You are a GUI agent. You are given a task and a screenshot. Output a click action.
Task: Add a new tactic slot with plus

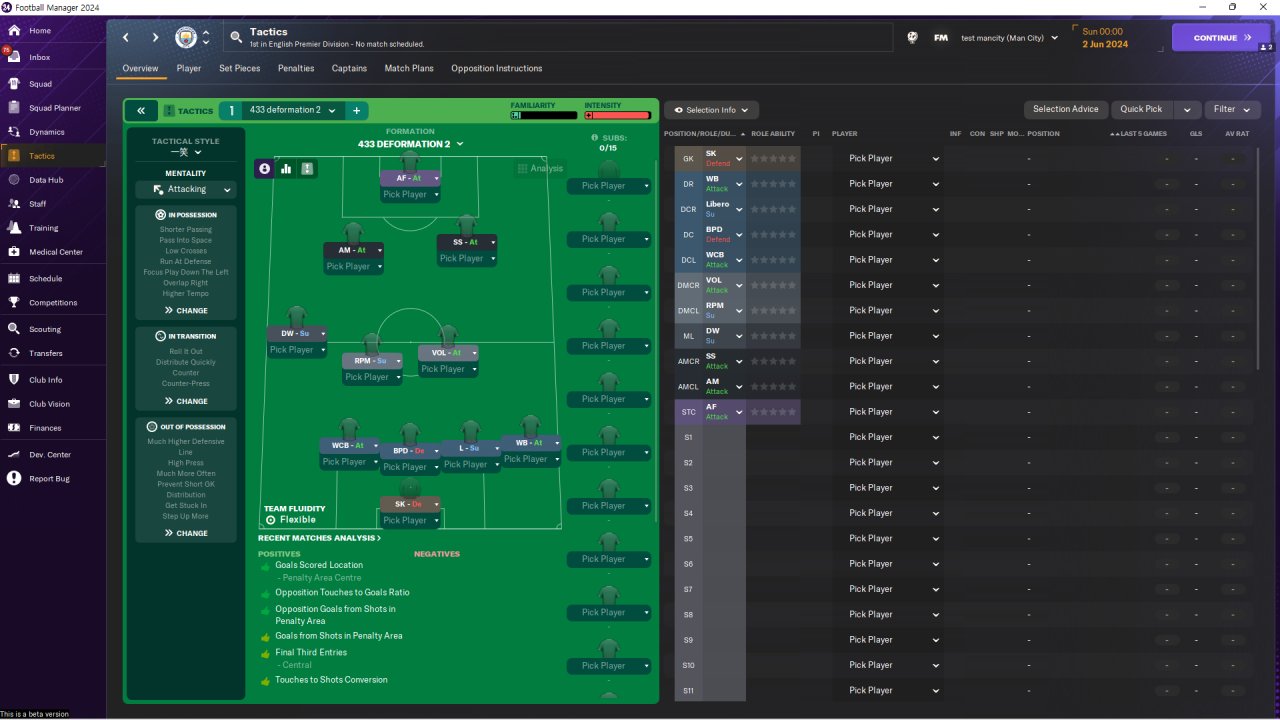pyautogui.click(x=356, y=110)
